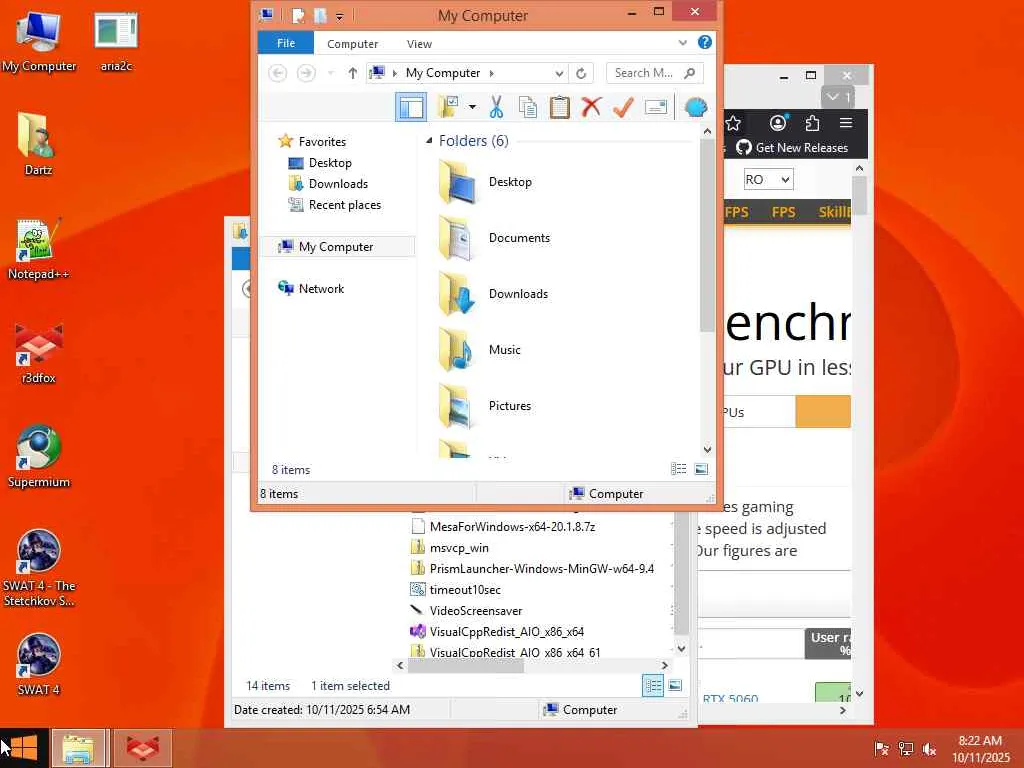Click Get New Releases bookmark

pyautogui.click(x=792, y=148)
